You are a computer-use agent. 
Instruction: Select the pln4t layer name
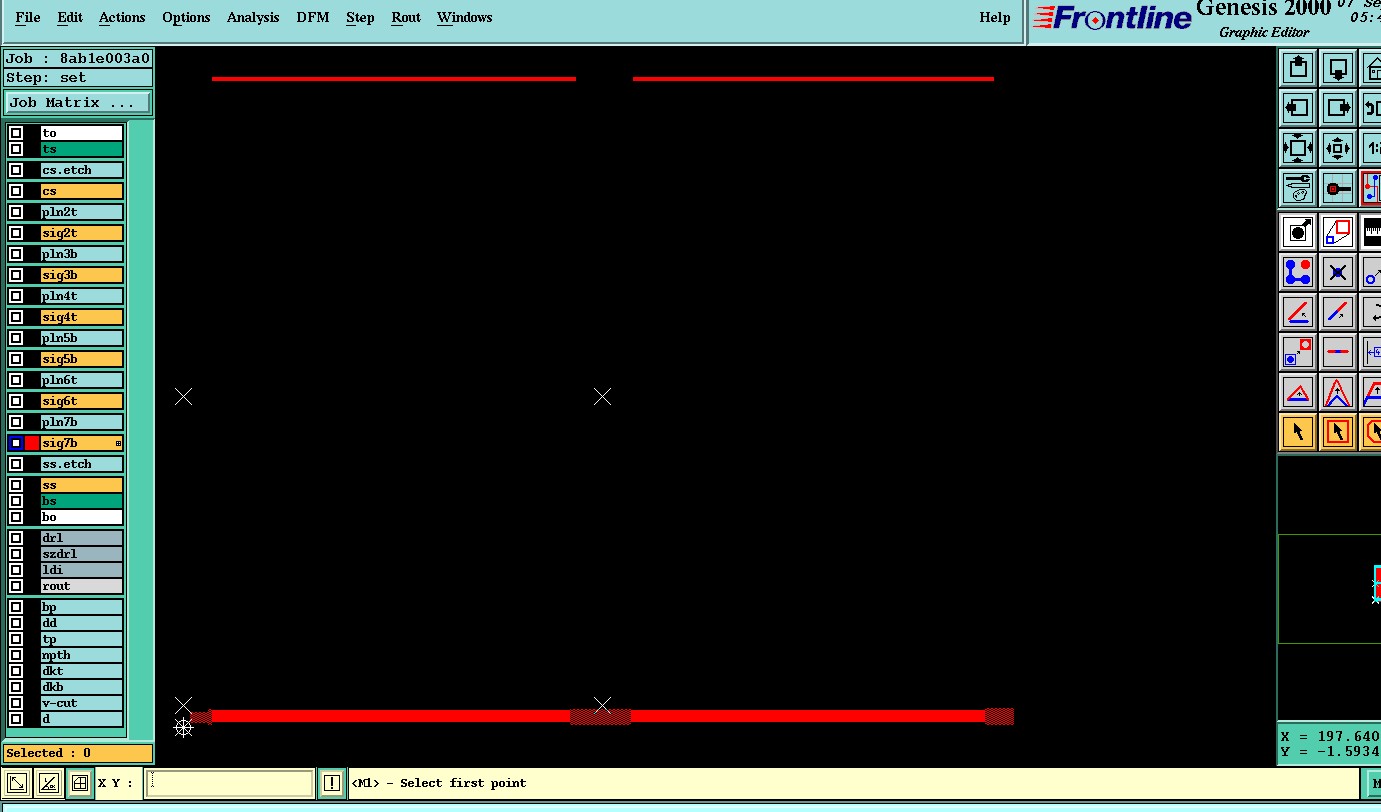[82, 296]
